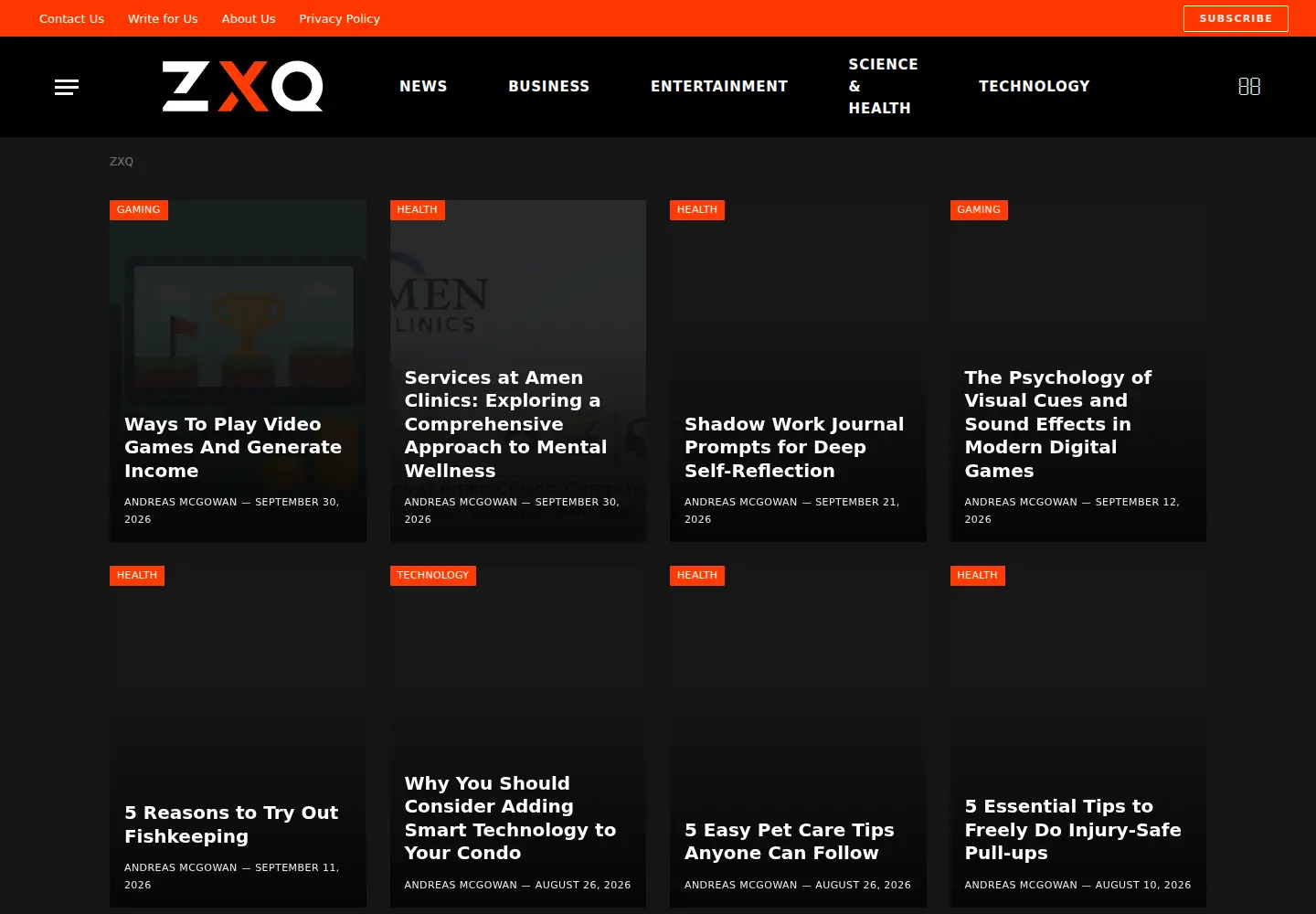
Task: Click the ZXQ breadcrumb text
Action: pos(122,162)
